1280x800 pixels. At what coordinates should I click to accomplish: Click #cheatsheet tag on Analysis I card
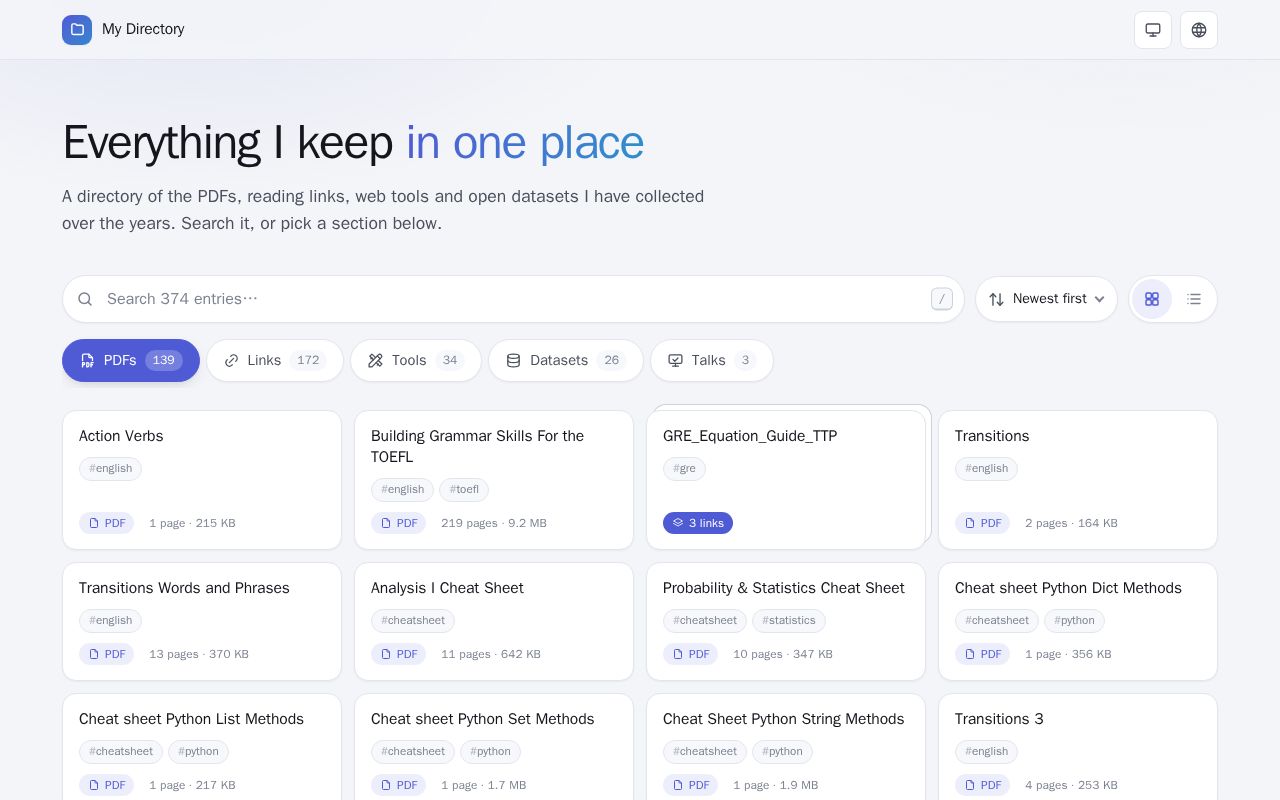[x=413, y=620]
